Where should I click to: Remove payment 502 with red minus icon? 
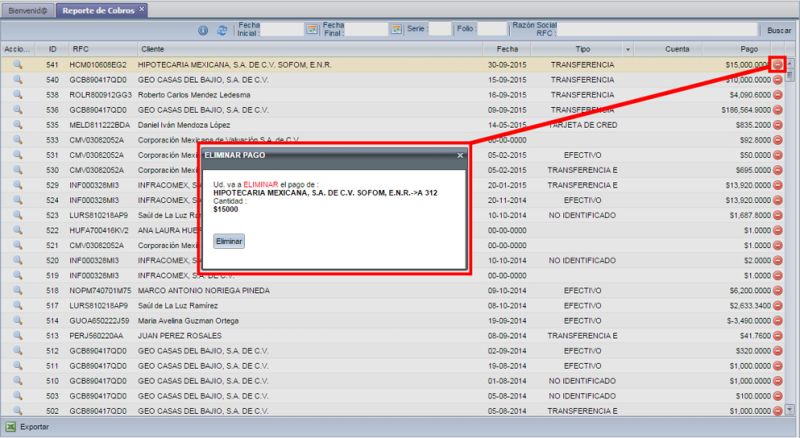tap(778, 410)
